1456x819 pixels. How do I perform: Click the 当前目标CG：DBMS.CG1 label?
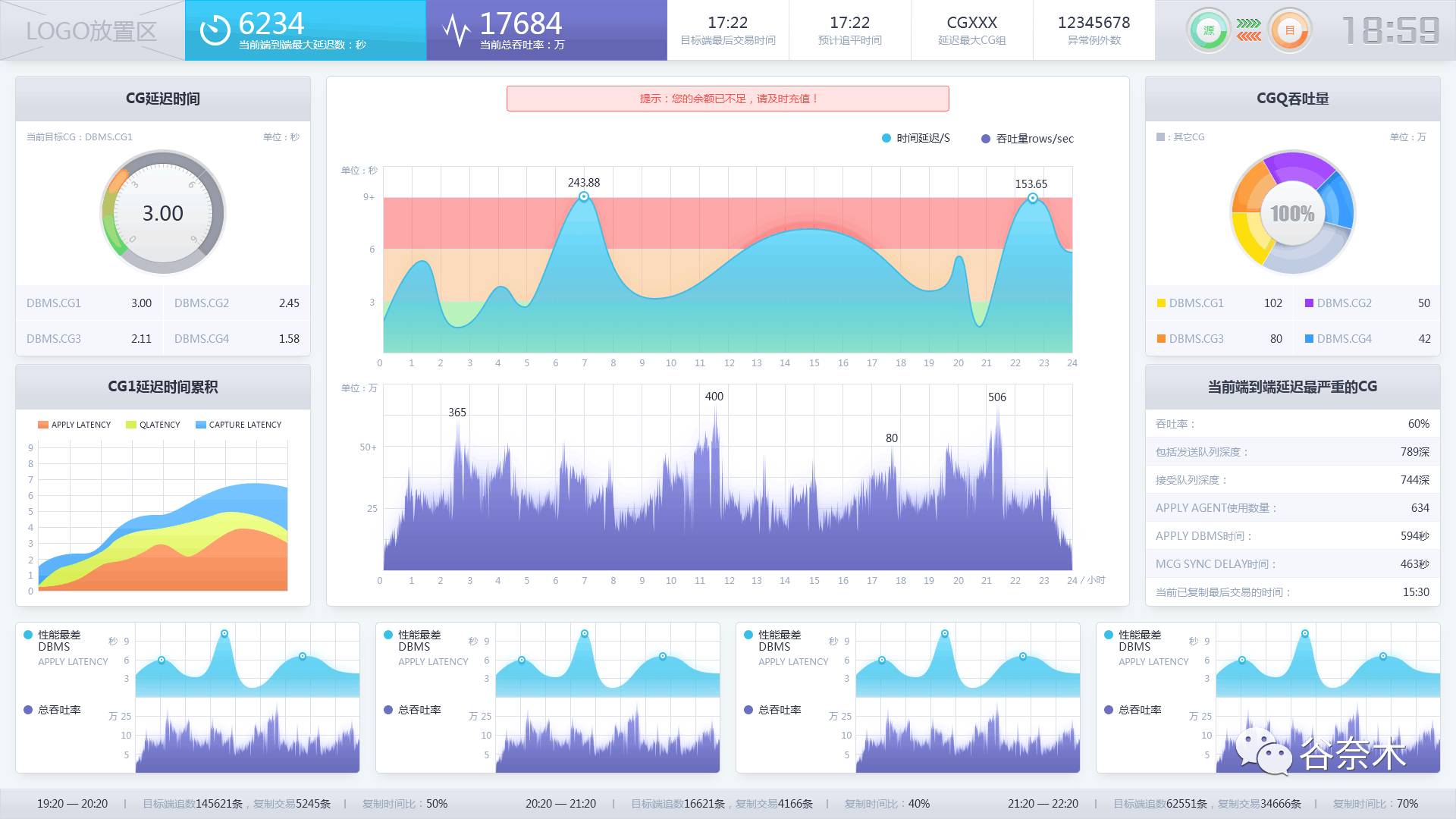(x=80, y=137)
